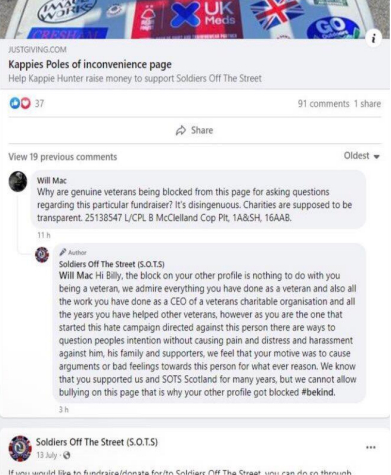View the 1 share details
Image resolution: width=391 pixels, height=475 pixels.
[367, 104]
